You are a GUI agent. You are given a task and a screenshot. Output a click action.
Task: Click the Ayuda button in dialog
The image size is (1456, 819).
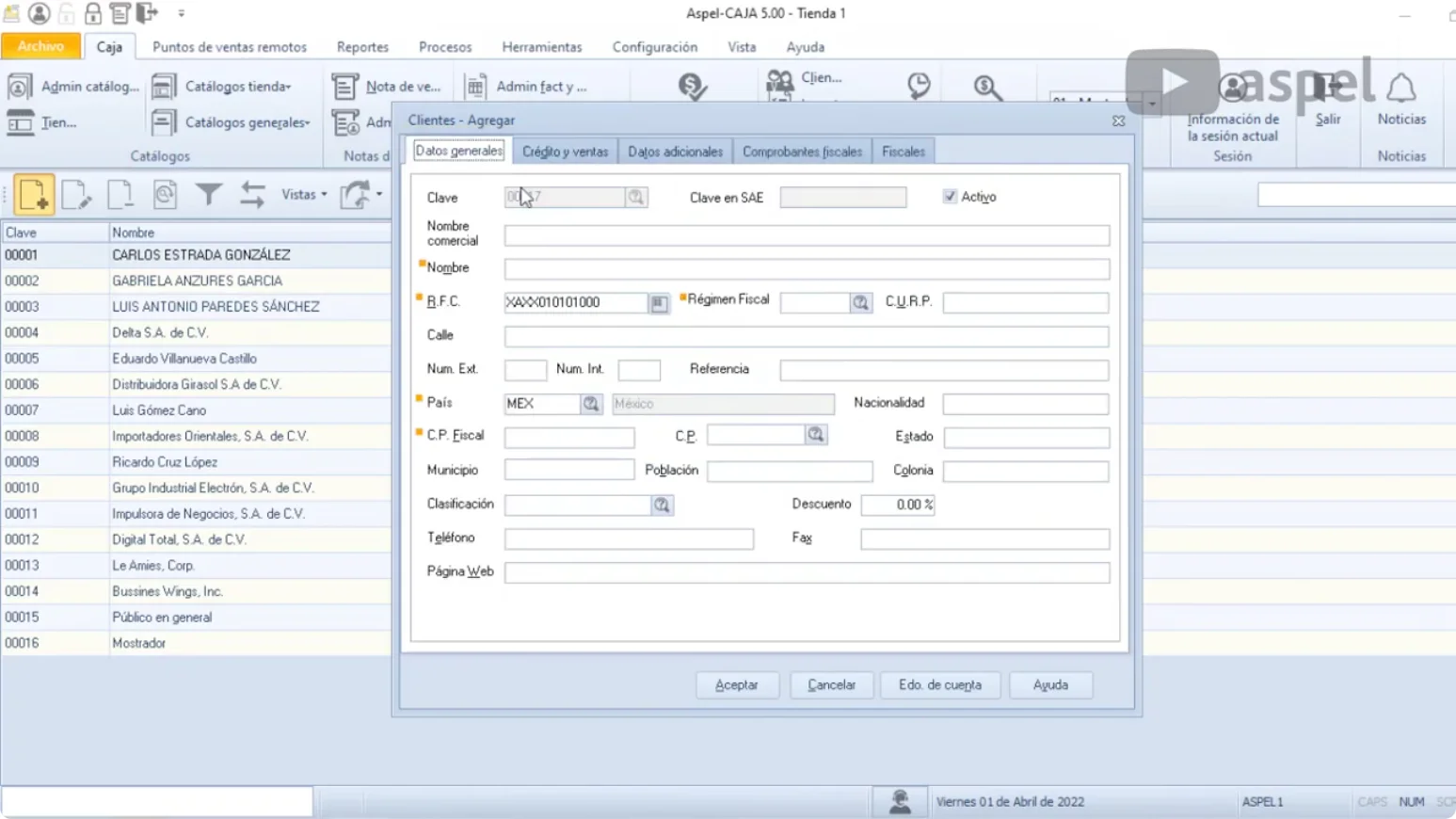(1050, 685)
